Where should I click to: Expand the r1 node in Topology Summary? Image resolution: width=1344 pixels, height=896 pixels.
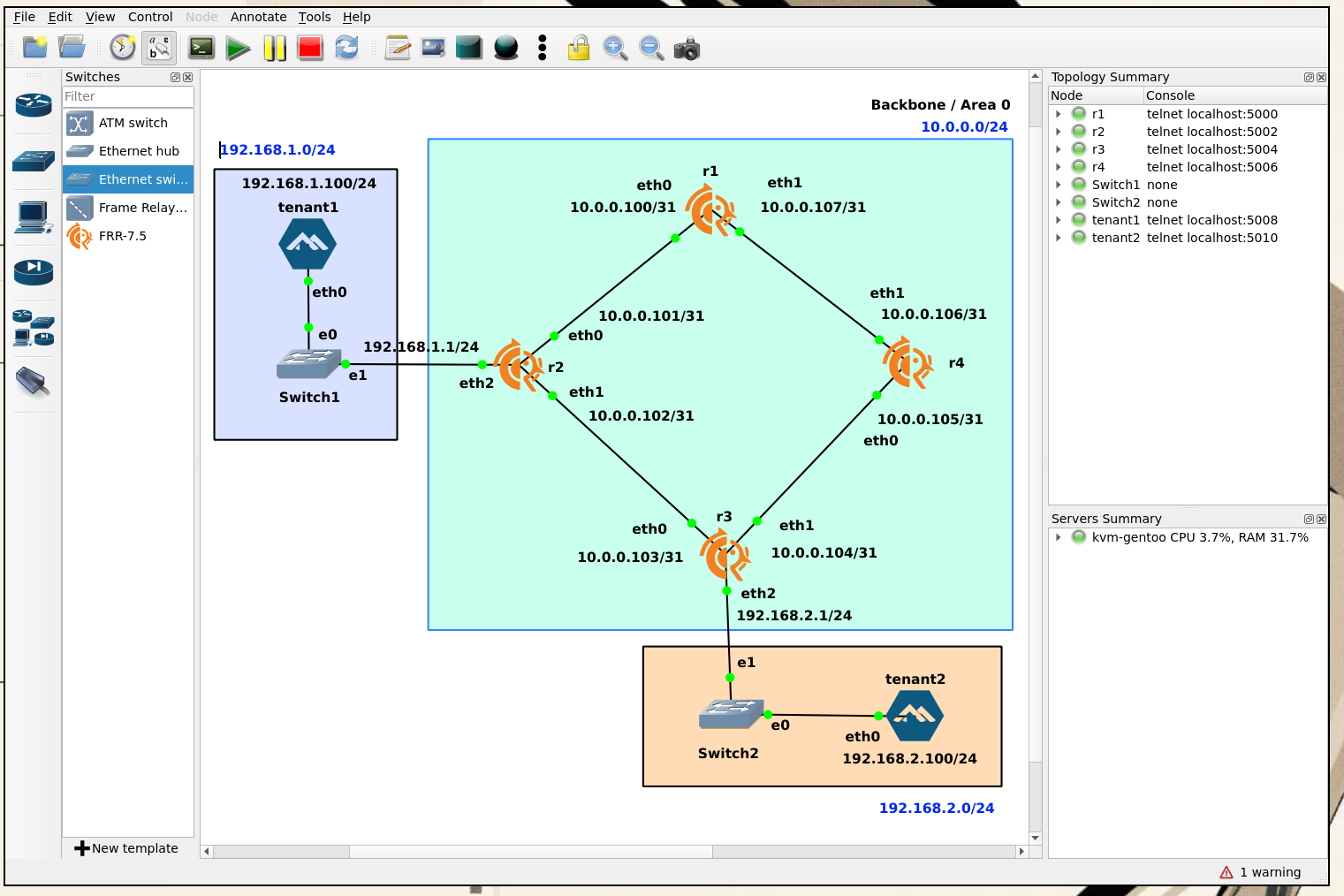pyautogui.click(x=1058, y=114)
